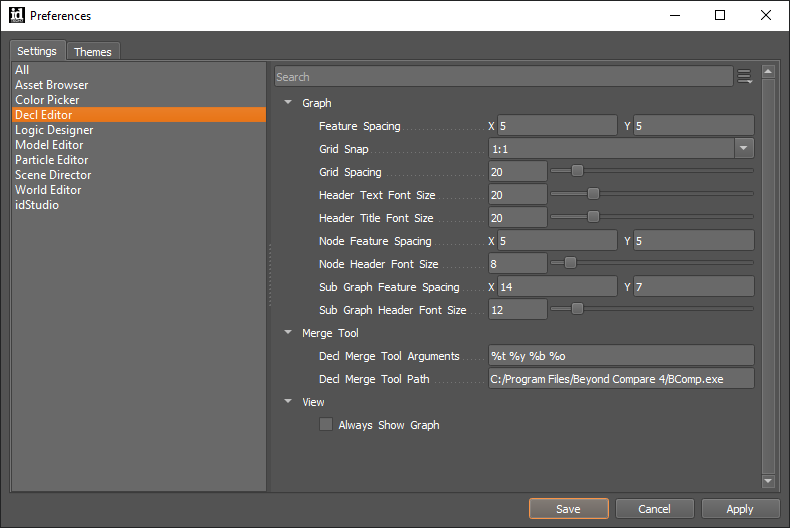Click the Grid Snap label

tap(344, 149)
